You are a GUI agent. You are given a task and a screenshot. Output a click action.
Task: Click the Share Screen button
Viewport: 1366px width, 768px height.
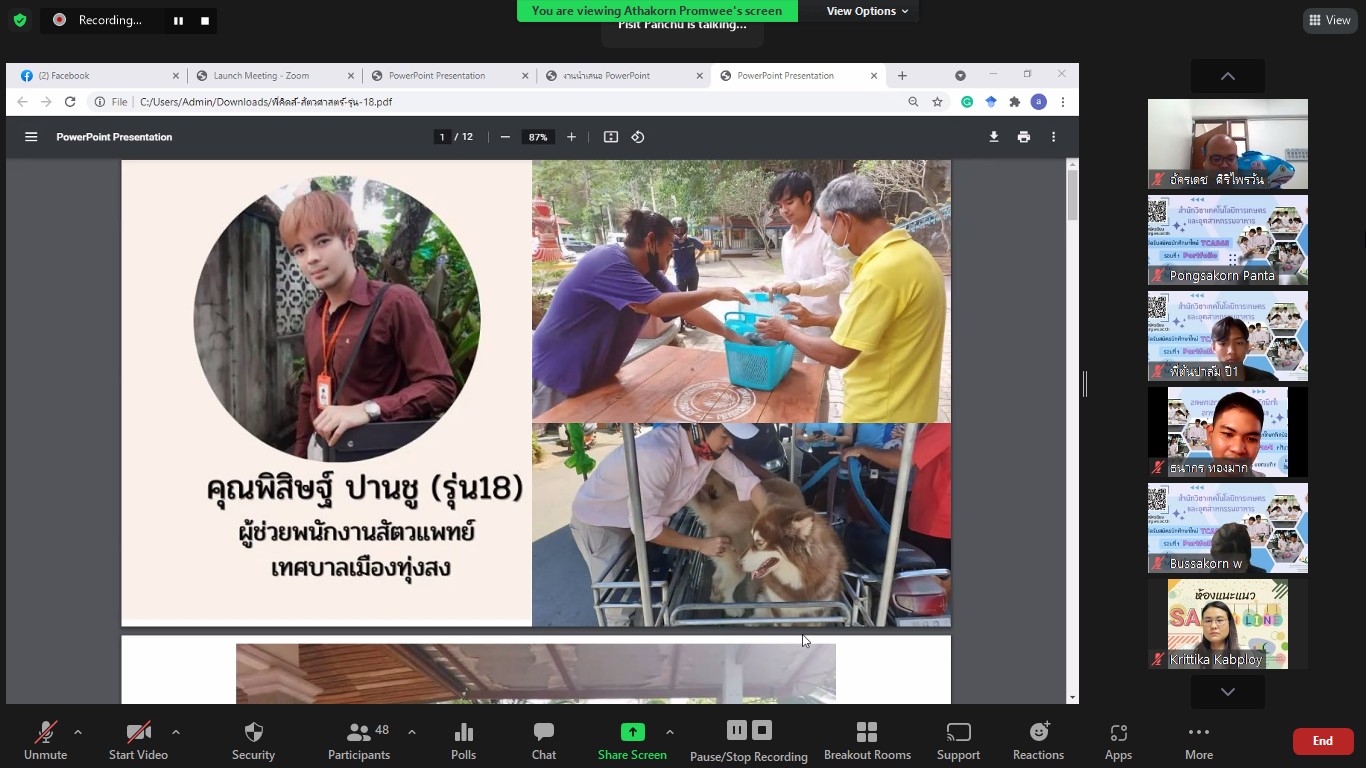pyautogui.click(x=632, y=741)
